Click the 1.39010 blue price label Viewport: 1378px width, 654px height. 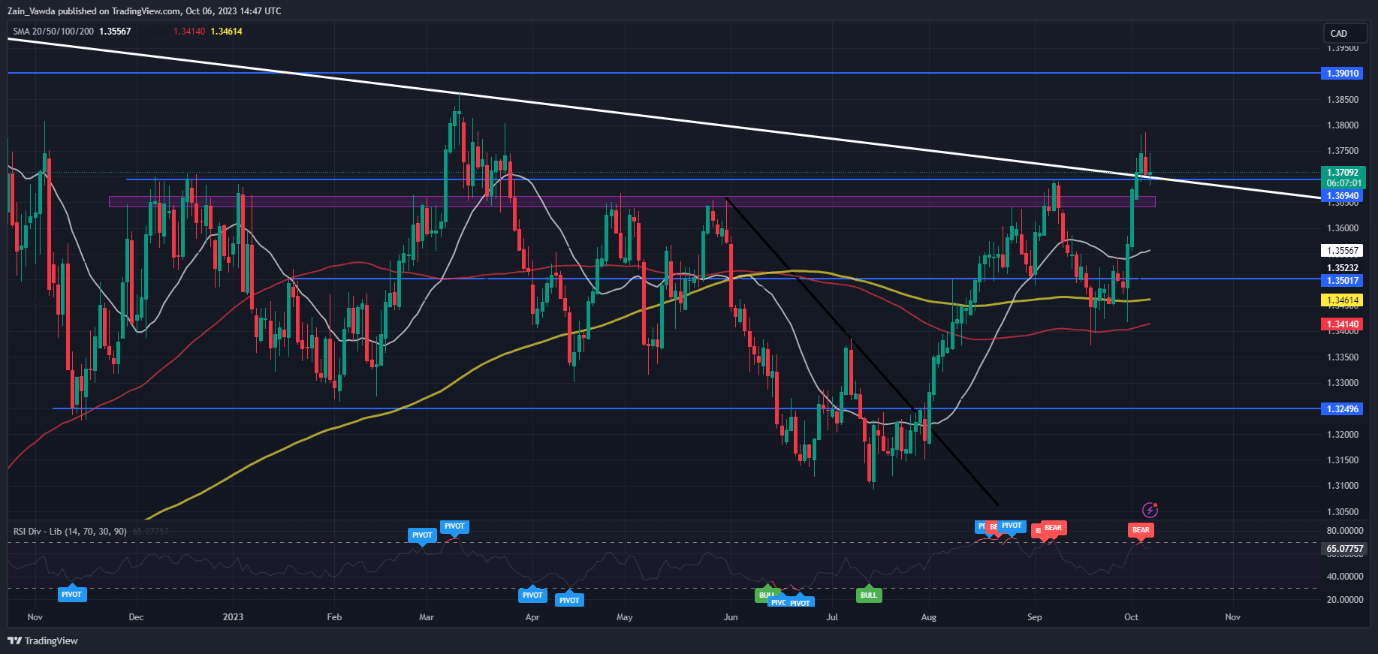tap(1342, 74)
